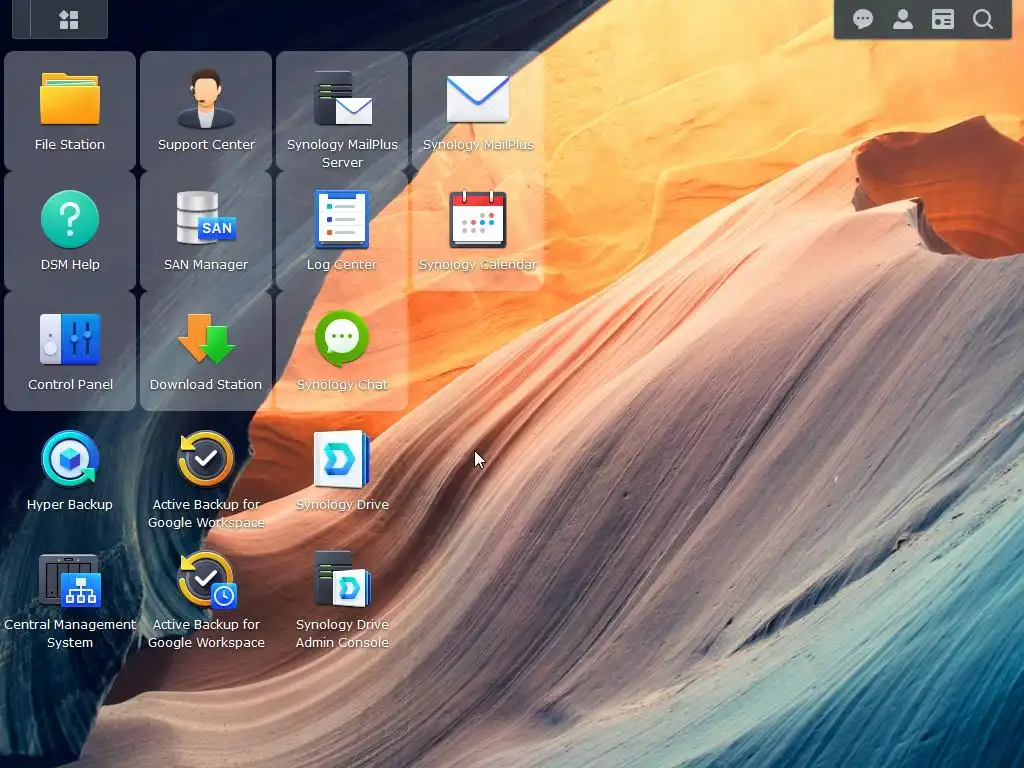Open DSM Help

(x=70, y=219)
